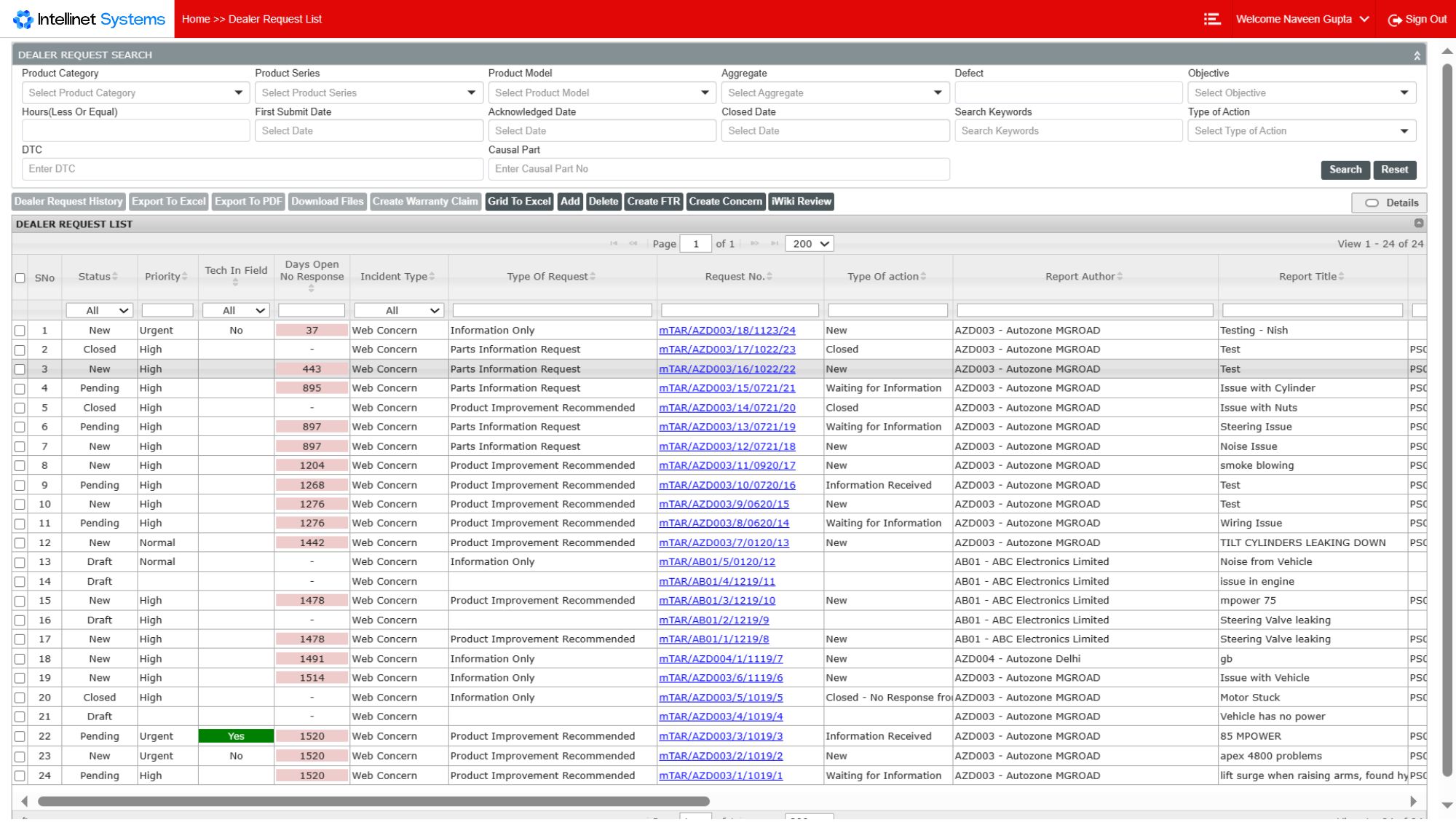Click the Sign Out icon
The width and height of the screenshot is (1456, 825).
[x=1394, y=20]
